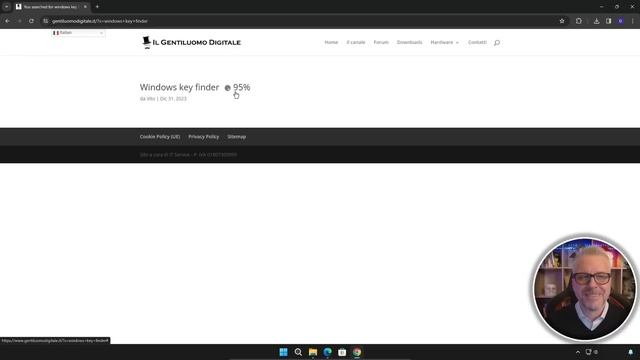Screen dimensions: 640x360
Task: Open the 'Windows key finder' article title
Action: coord(180,87)
